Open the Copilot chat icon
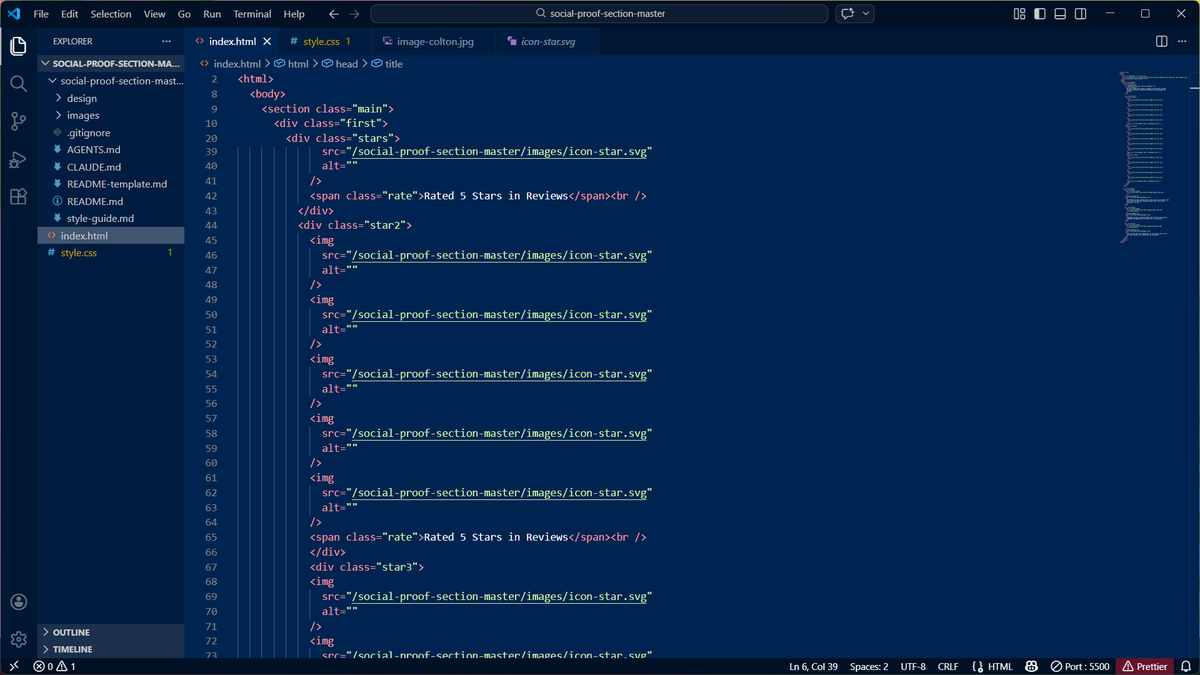 [849, 14]
